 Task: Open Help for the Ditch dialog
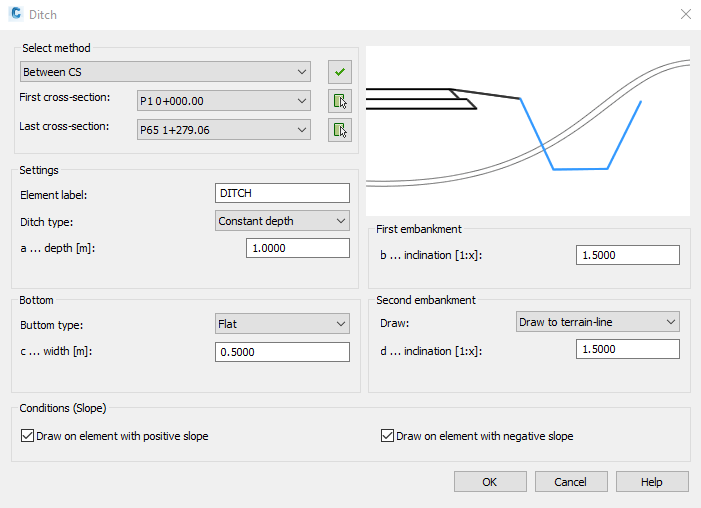tap(651, 482)
